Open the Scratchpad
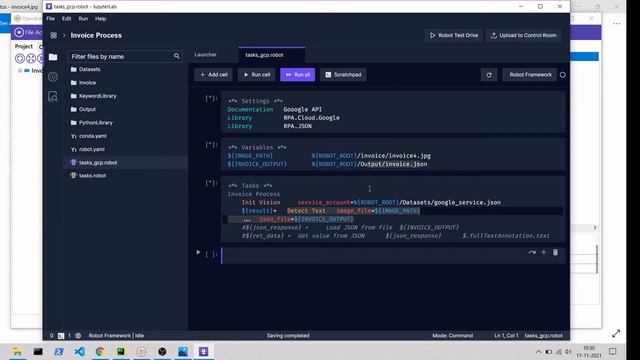 tap(343, 75)
